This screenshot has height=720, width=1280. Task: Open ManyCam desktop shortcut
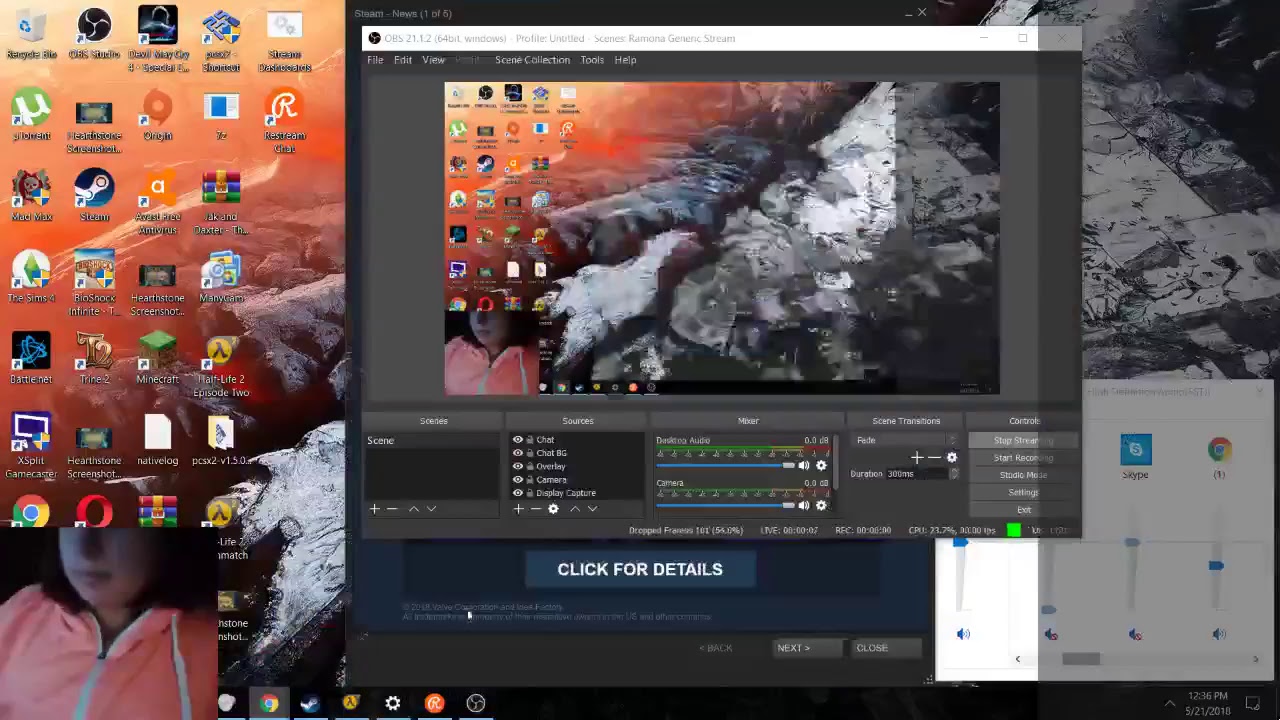(x=221, y=277)
